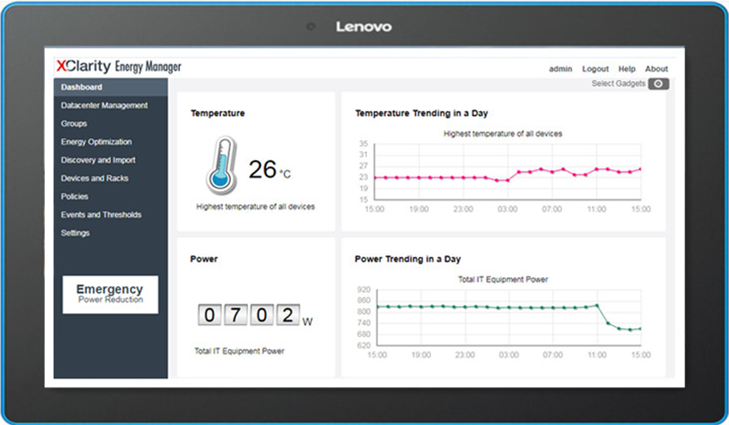Image resolution: width=729 pixels, height=425 pixels.
Task: Navigate to Energy Optimization
Action: (x=96, y=142)
